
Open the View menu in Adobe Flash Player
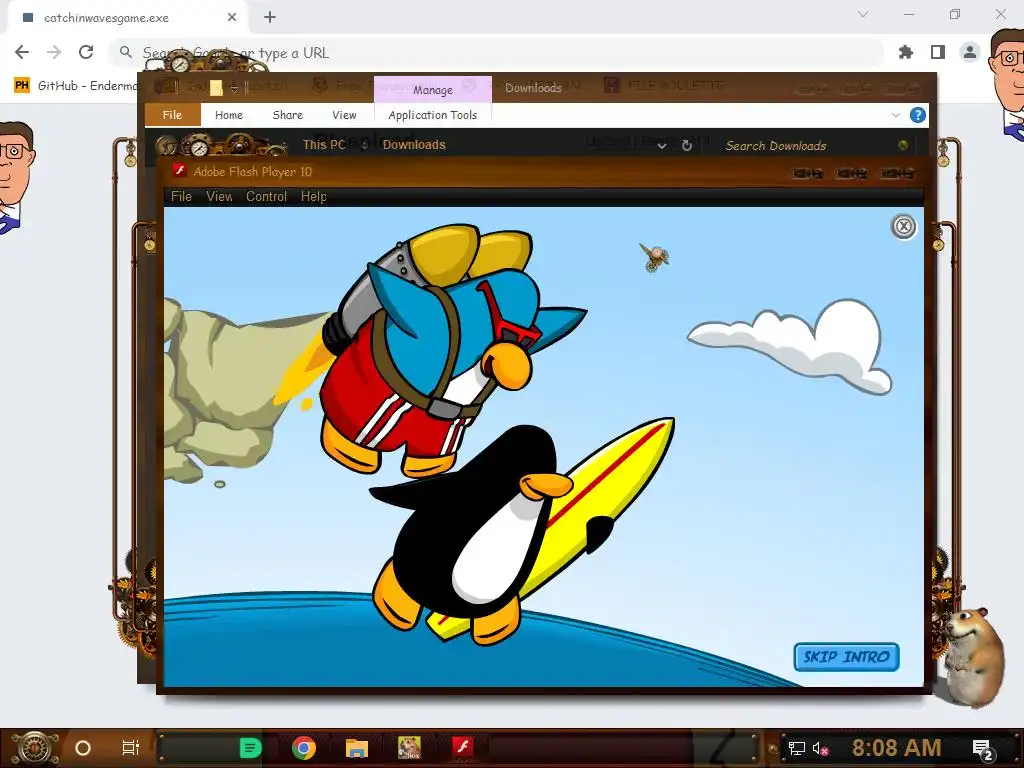[219, 197]
